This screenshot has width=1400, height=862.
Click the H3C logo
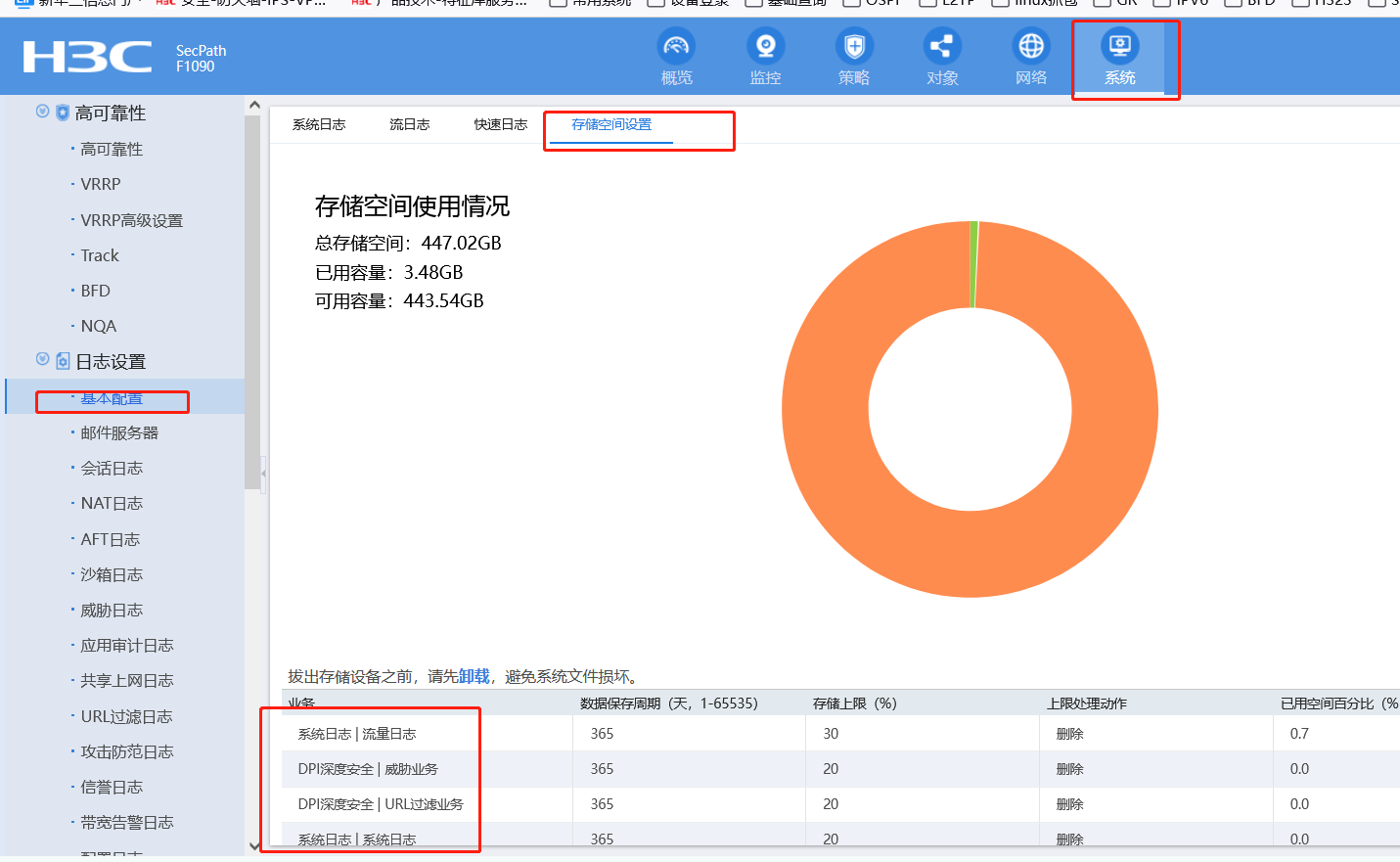pyautogui.click(x=87, y=57)
